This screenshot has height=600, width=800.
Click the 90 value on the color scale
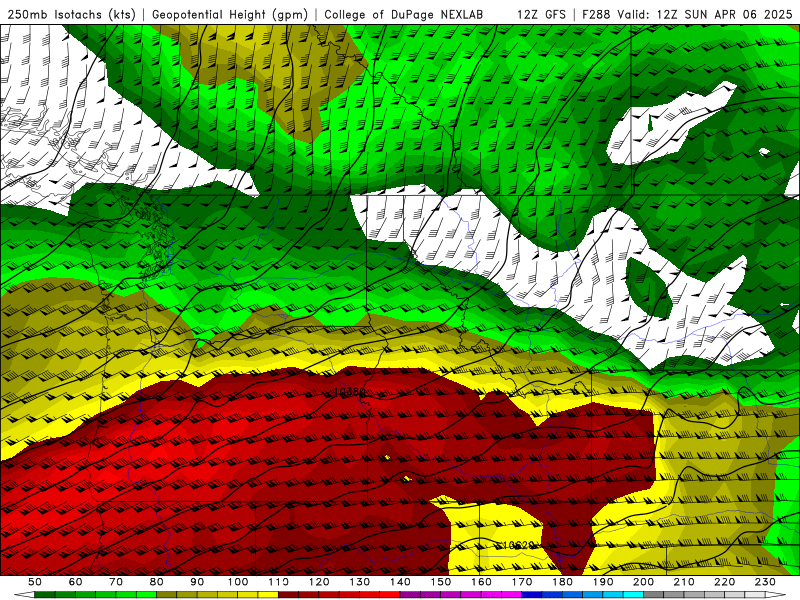point(197,582)
